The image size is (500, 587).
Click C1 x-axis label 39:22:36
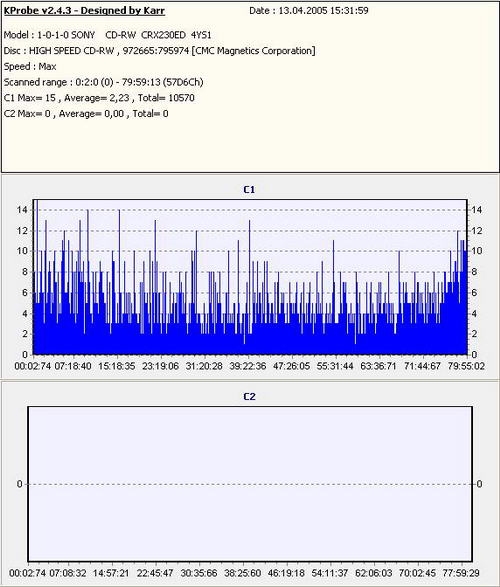point(248,366)
